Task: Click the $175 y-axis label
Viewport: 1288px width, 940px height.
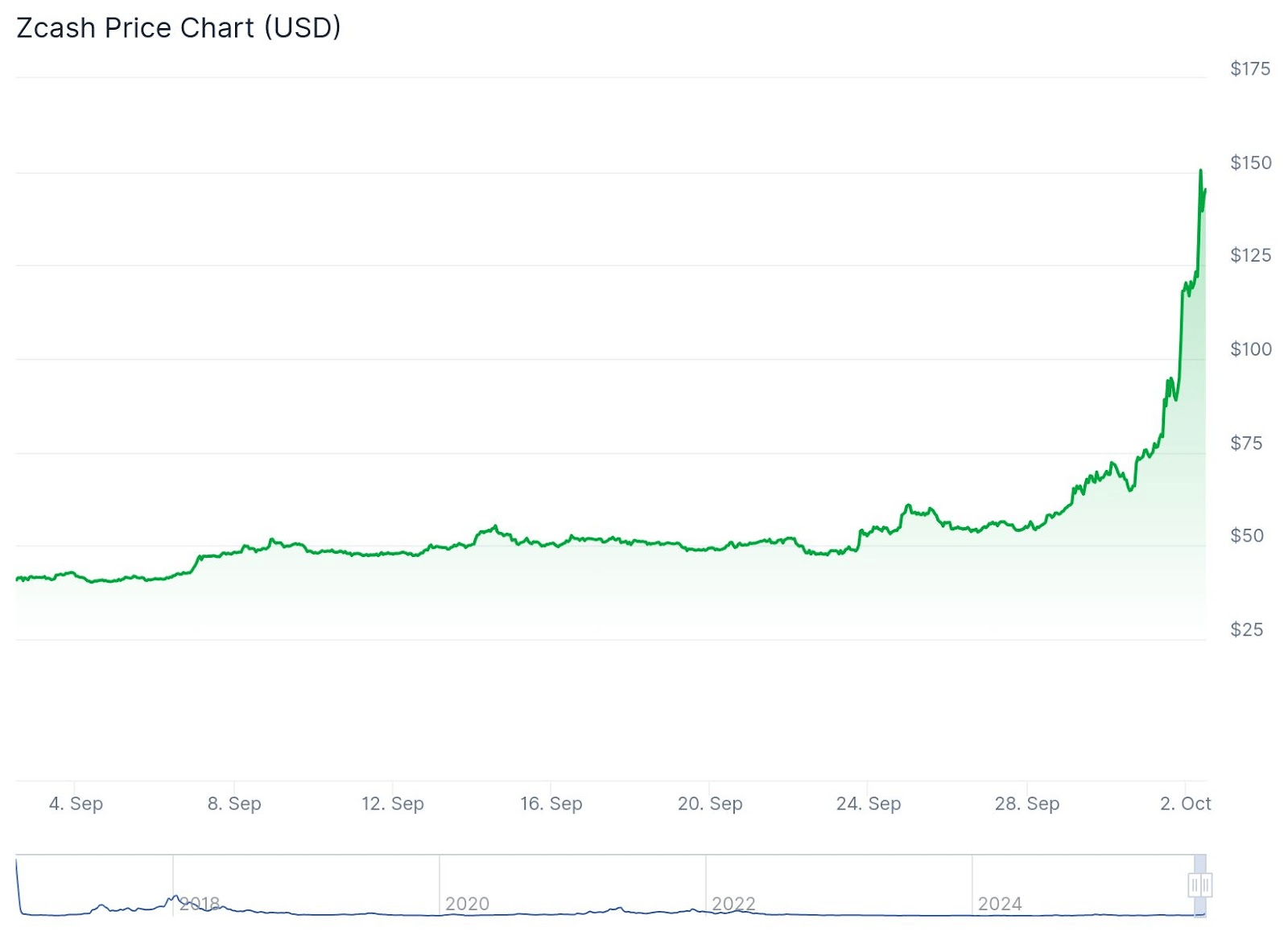Action: [x=1250, y=68]
